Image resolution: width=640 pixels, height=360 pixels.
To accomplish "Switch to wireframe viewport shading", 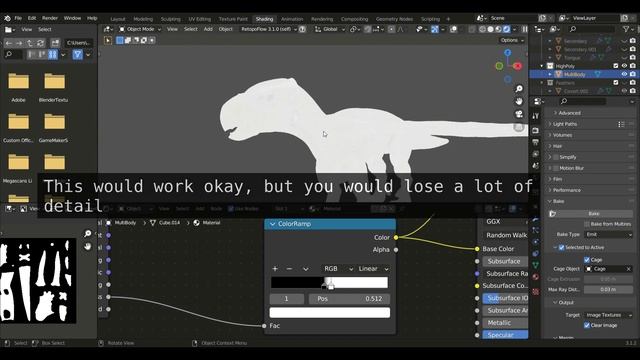I will tap(482, 29).
